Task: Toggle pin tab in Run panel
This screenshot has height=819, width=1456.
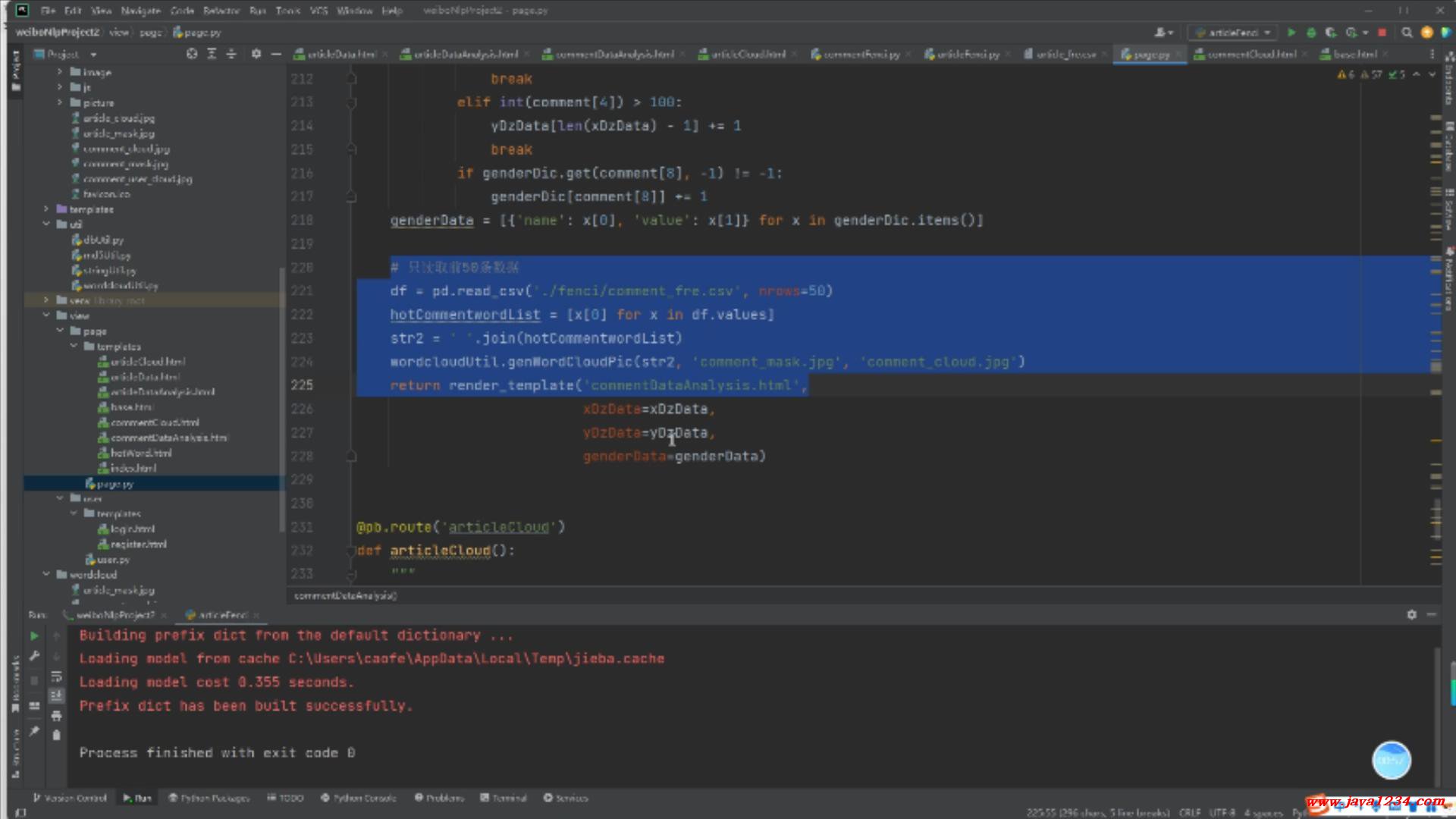Action: (34, 731)
